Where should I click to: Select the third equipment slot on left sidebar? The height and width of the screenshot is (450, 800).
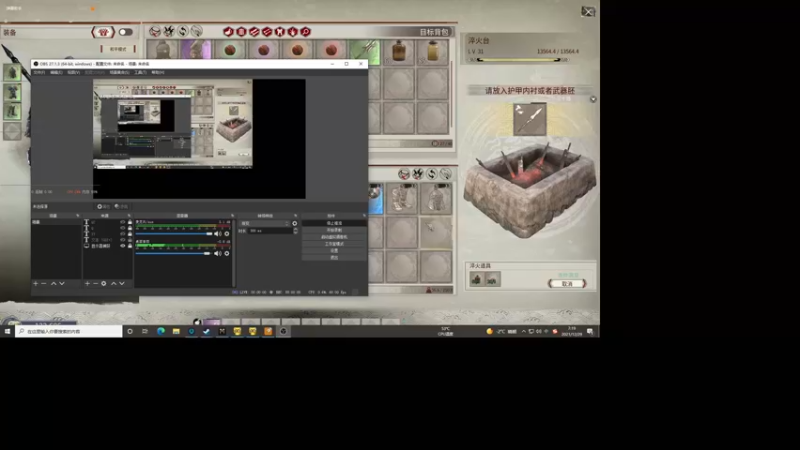(x=12, y=111)
